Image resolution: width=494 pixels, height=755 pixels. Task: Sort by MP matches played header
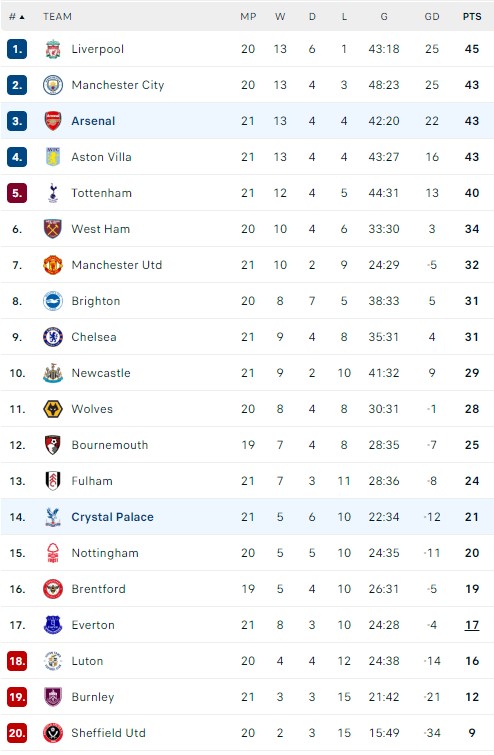(248, 16)
